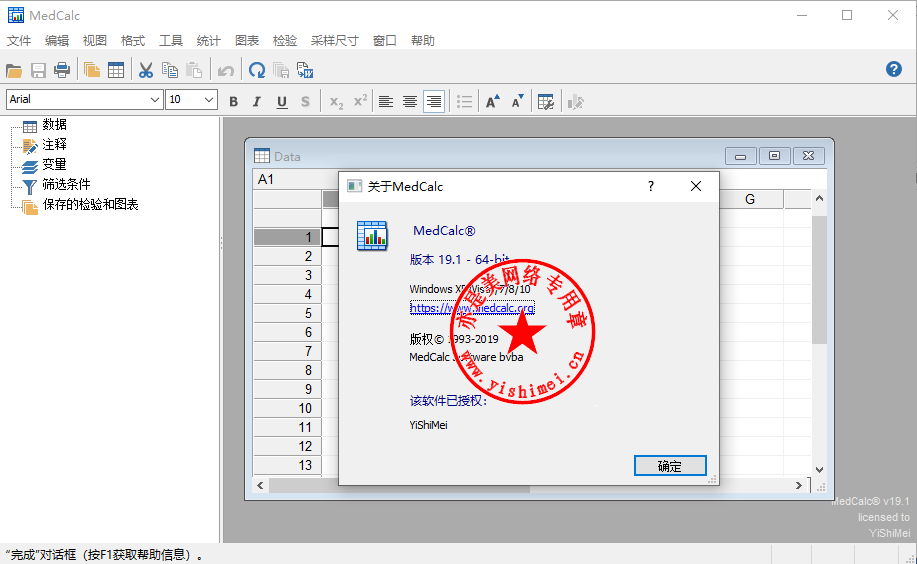The height and width of the screenshot is (564, 917).
Task: Maximize the Data window
Action: pyautogui.click(x=774, y=156)
